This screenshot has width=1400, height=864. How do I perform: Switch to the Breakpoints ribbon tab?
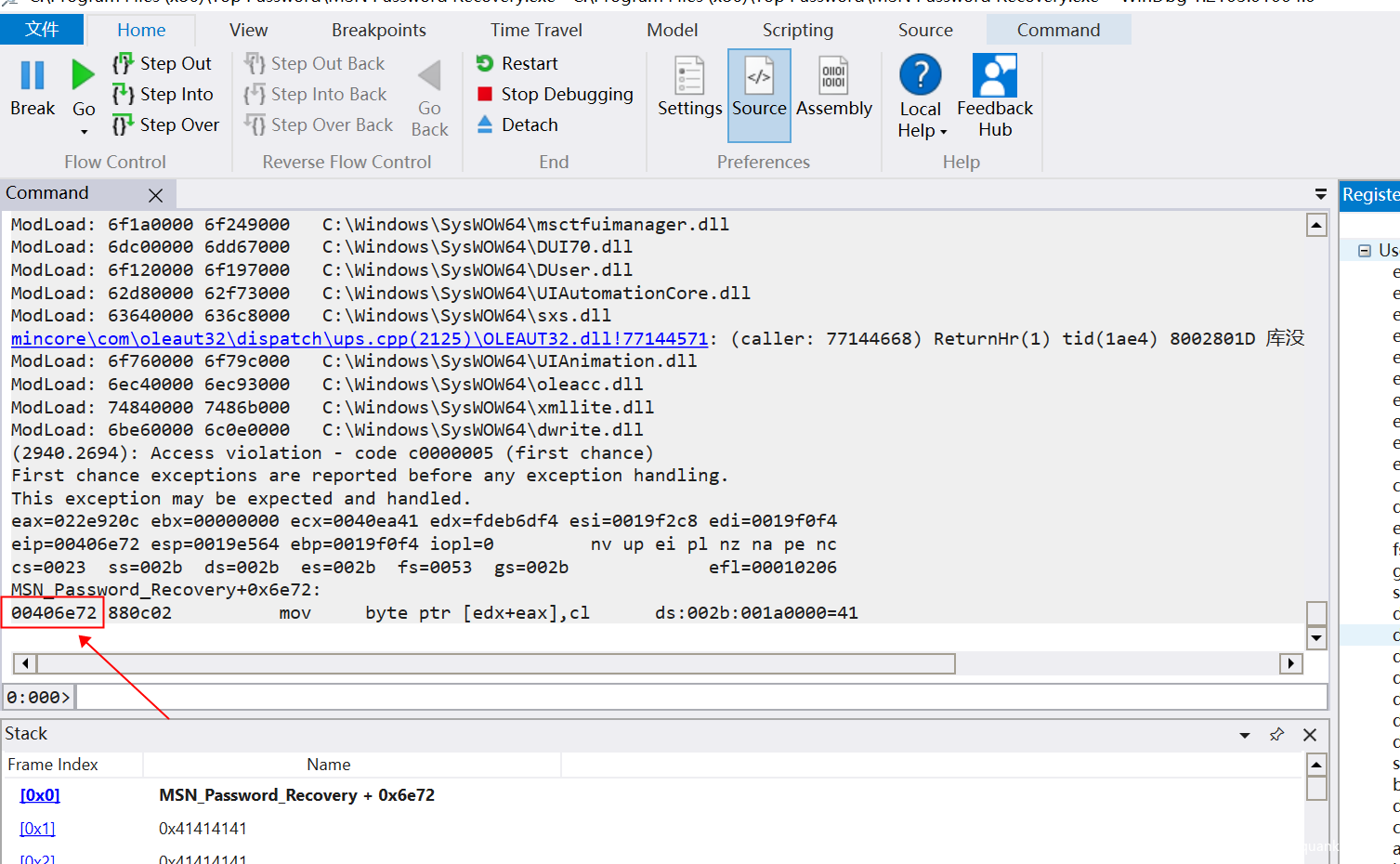click(378, 30)
